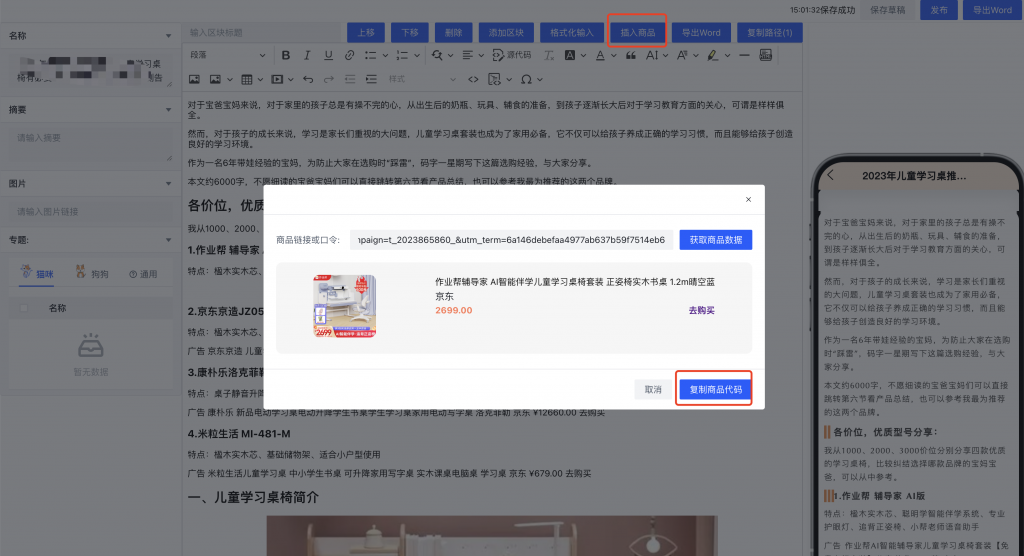The image size is (1024, 556).
Task: Click the product thumbnail in dialog
Action: [344, 306]
